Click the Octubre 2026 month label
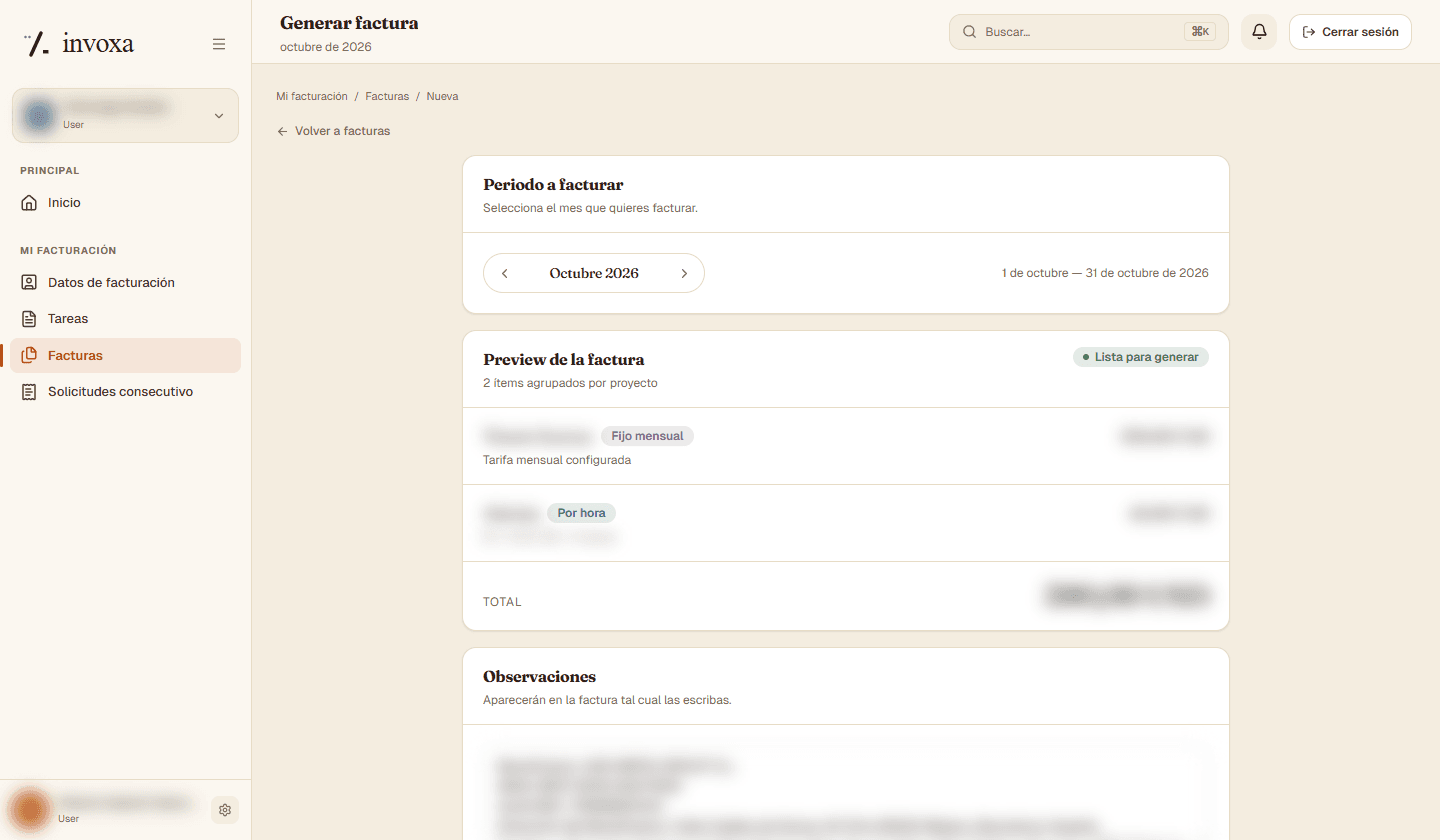This screenshot has width=1440, height=840. coord(594,273)
